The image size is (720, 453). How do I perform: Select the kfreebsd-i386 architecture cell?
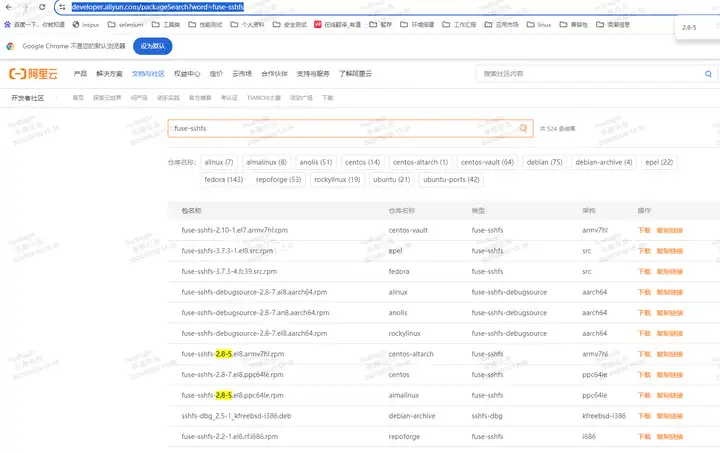(x=604, y=416)
